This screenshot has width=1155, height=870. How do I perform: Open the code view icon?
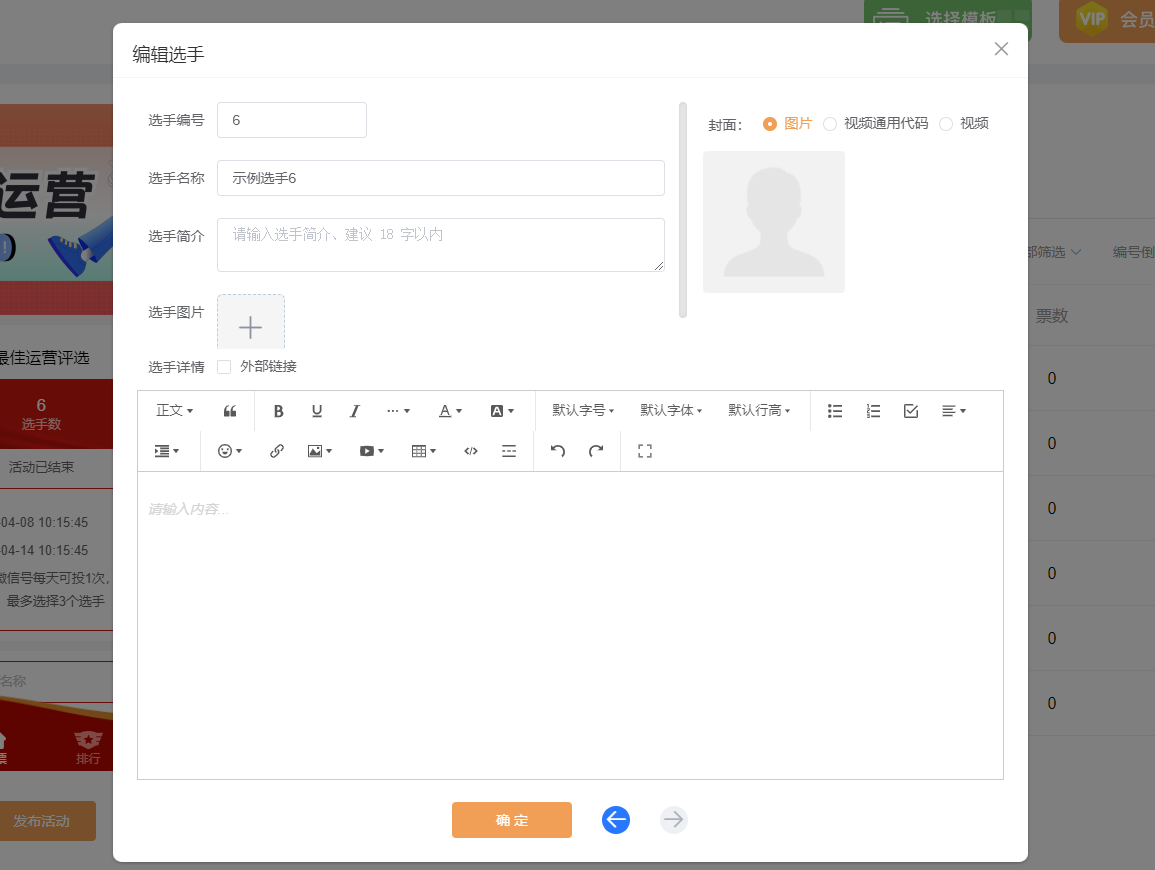tap(471, 451)
